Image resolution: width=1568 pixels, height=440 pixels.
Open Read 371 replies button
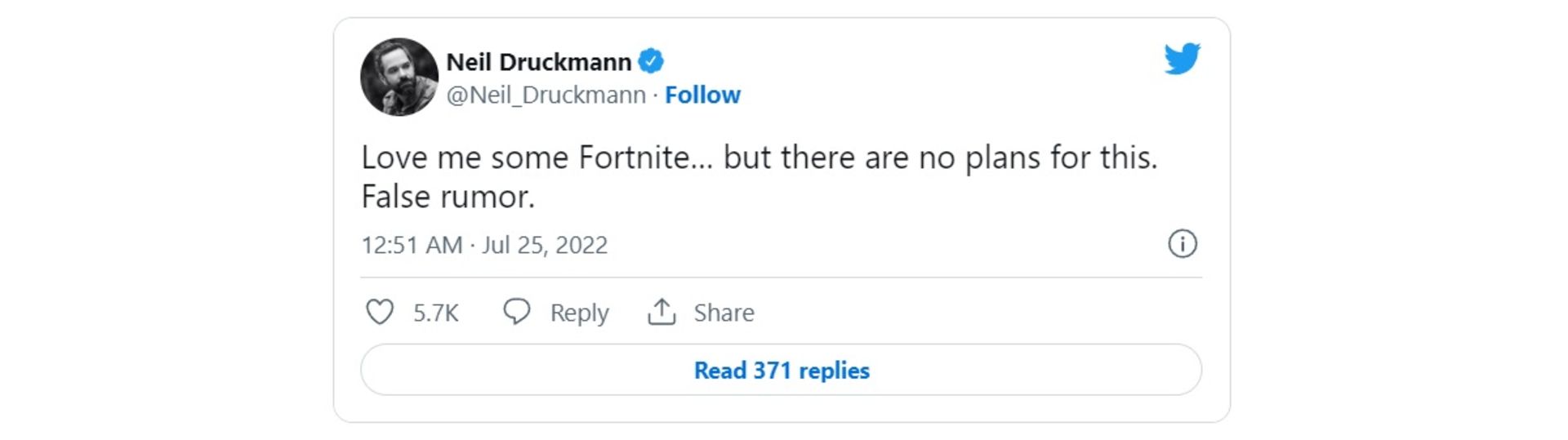click(781, 370)
